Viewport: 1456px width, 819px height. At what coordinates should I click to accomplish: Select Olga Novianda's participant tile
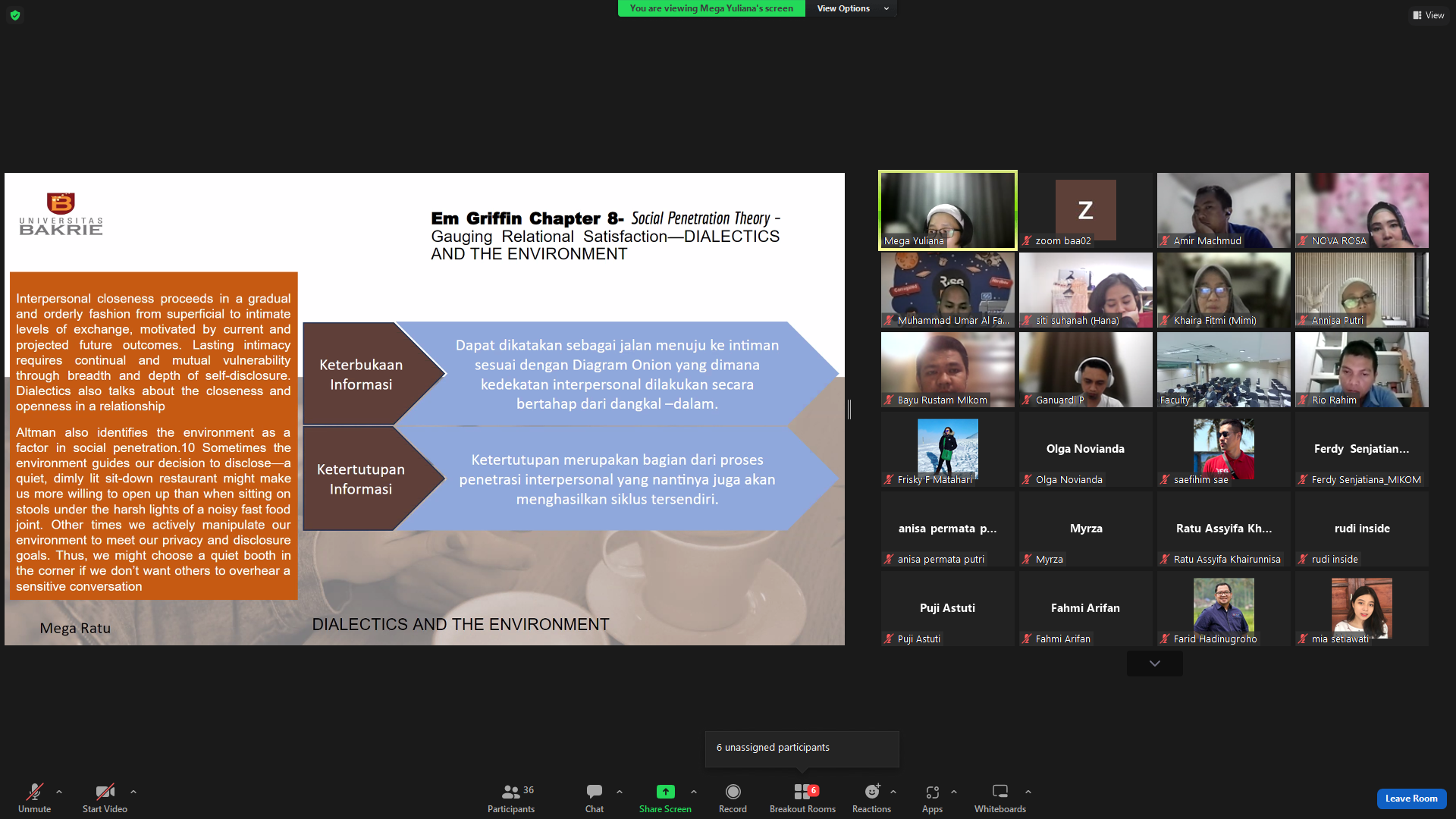(x=1086, y=449)
